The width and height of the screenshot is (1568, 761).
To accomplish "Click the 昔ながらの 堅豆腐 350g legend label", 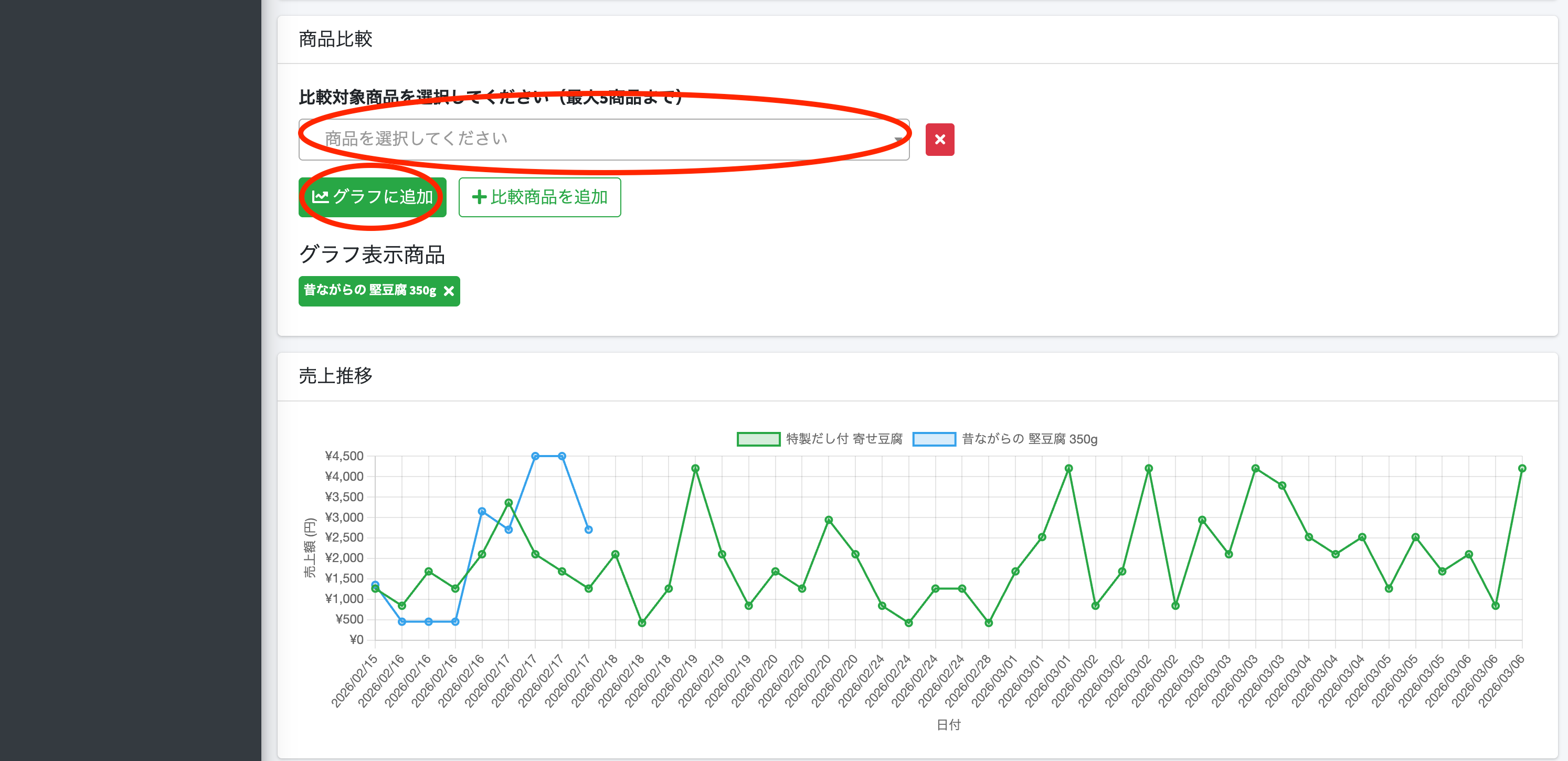I will (1029, 439).
